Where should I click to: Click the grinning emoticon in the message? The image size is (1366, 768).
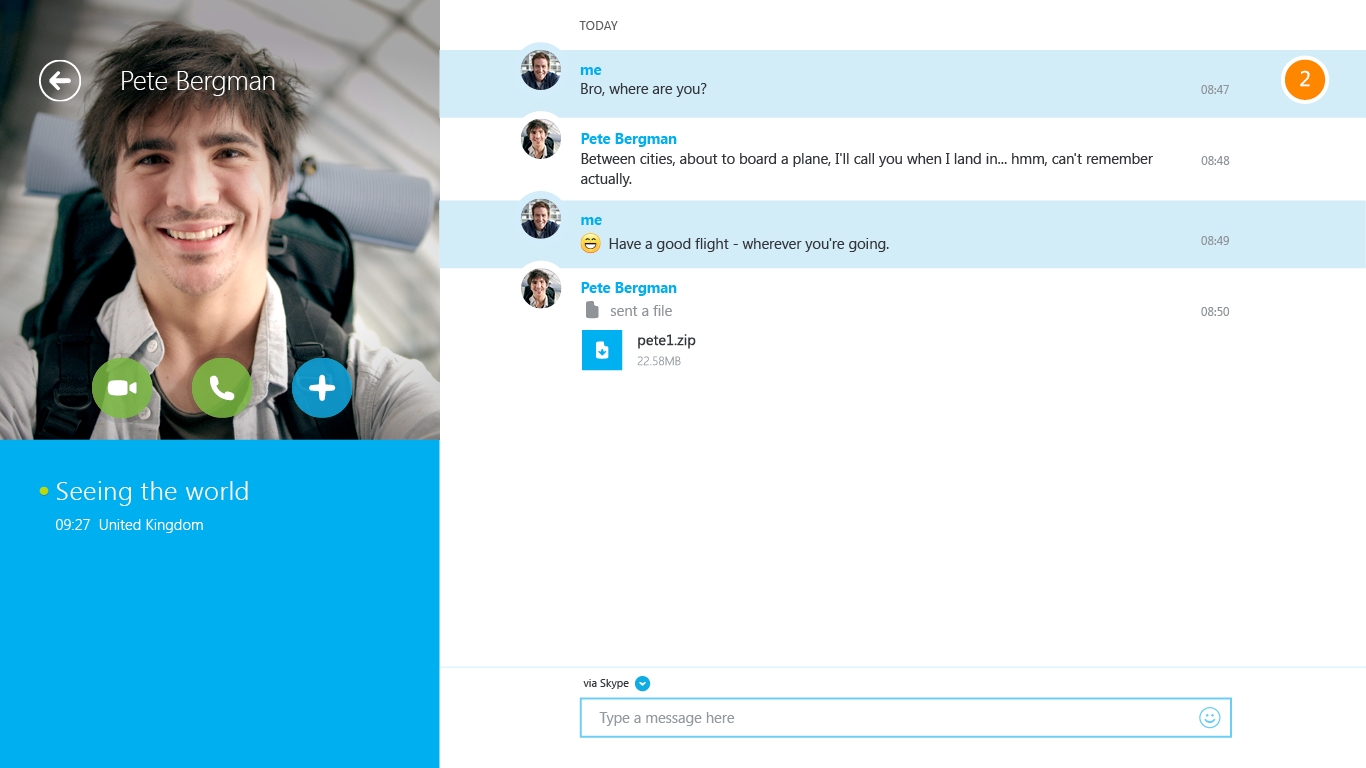(x=591, y=243)
